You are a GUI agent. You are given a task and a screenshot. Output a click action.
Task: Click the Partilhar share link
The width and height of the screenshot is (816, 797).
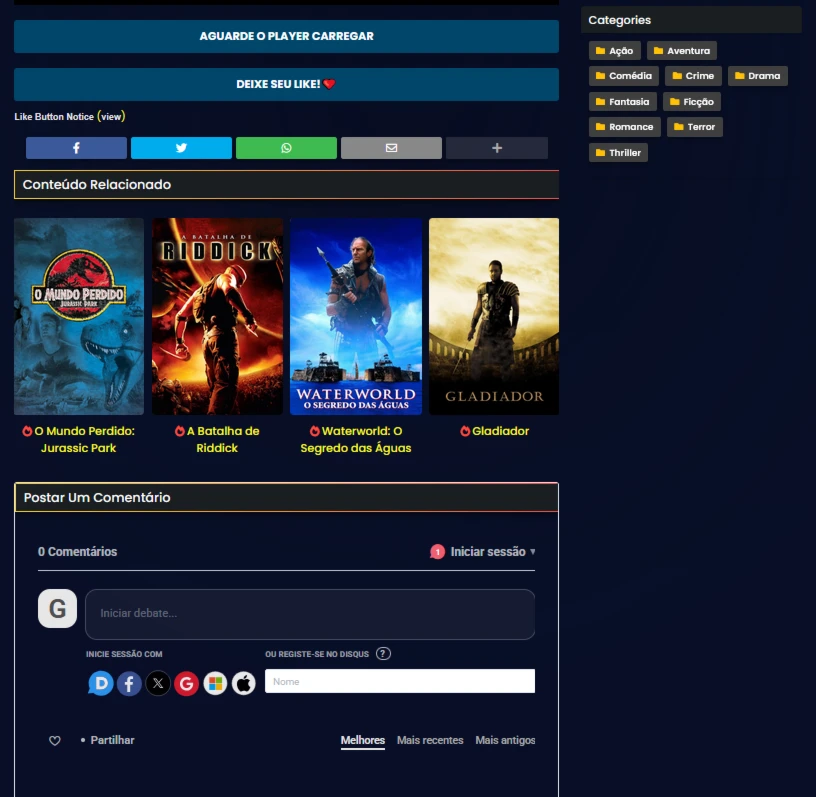tap(112, 740)
